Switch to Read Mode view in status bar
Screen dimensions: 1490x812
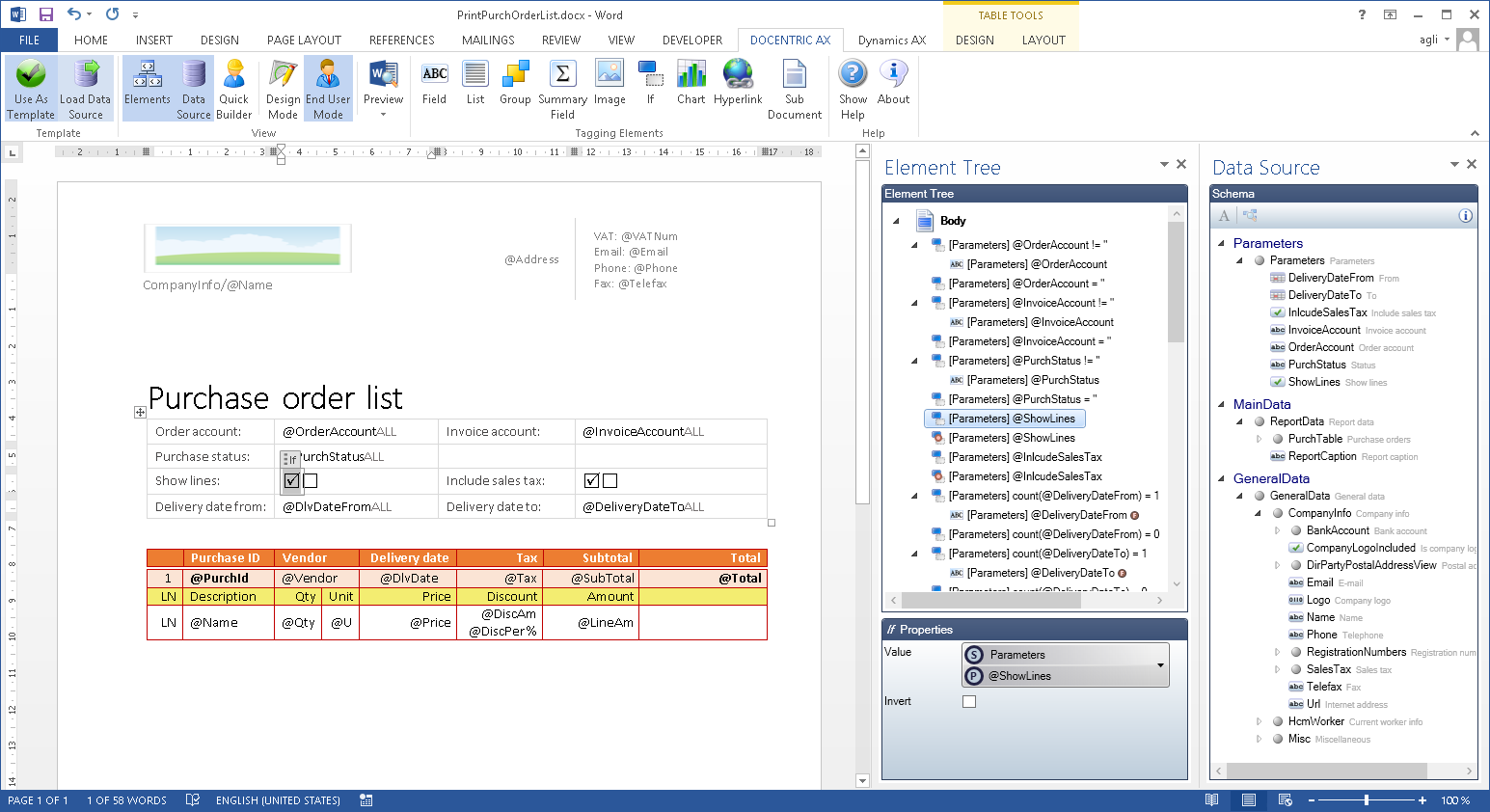1212,800
